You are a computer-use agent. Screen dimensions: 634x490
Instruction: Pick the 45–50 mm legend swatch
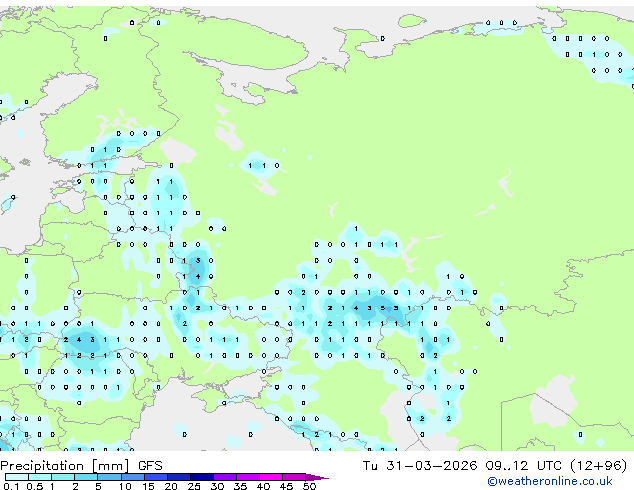(294, 477)
